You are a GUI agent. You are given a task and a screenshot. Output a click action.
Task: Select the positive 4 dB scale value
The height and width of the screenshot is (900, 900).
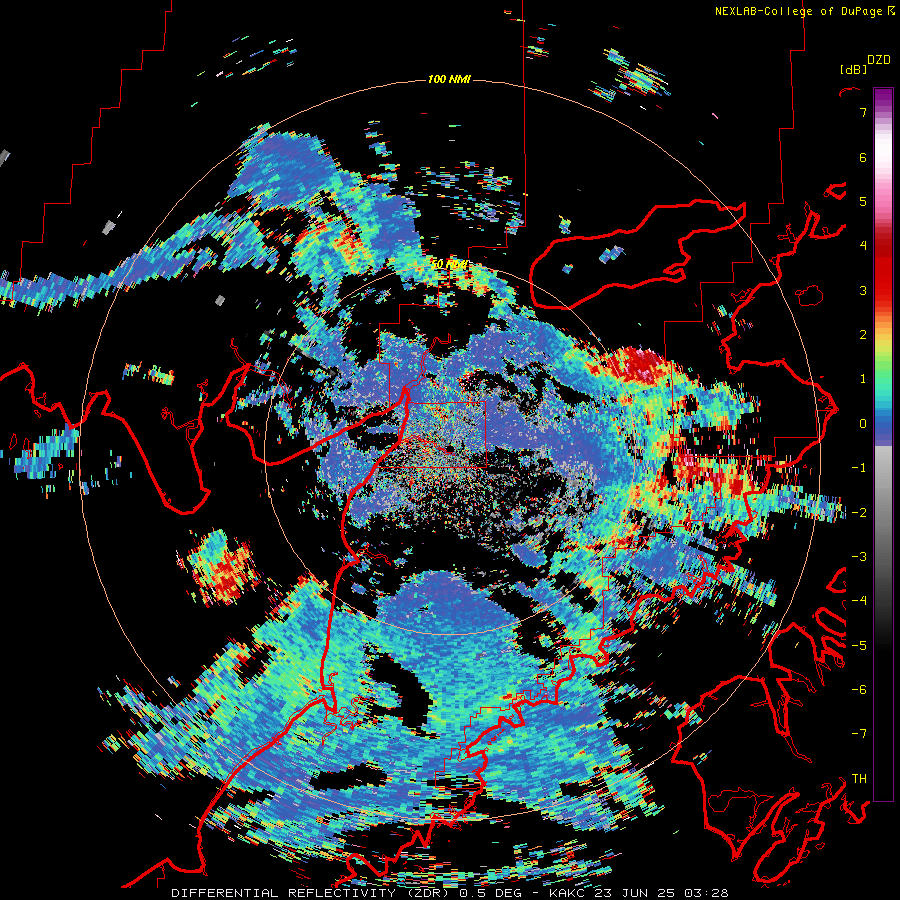[x=863, y=246]
